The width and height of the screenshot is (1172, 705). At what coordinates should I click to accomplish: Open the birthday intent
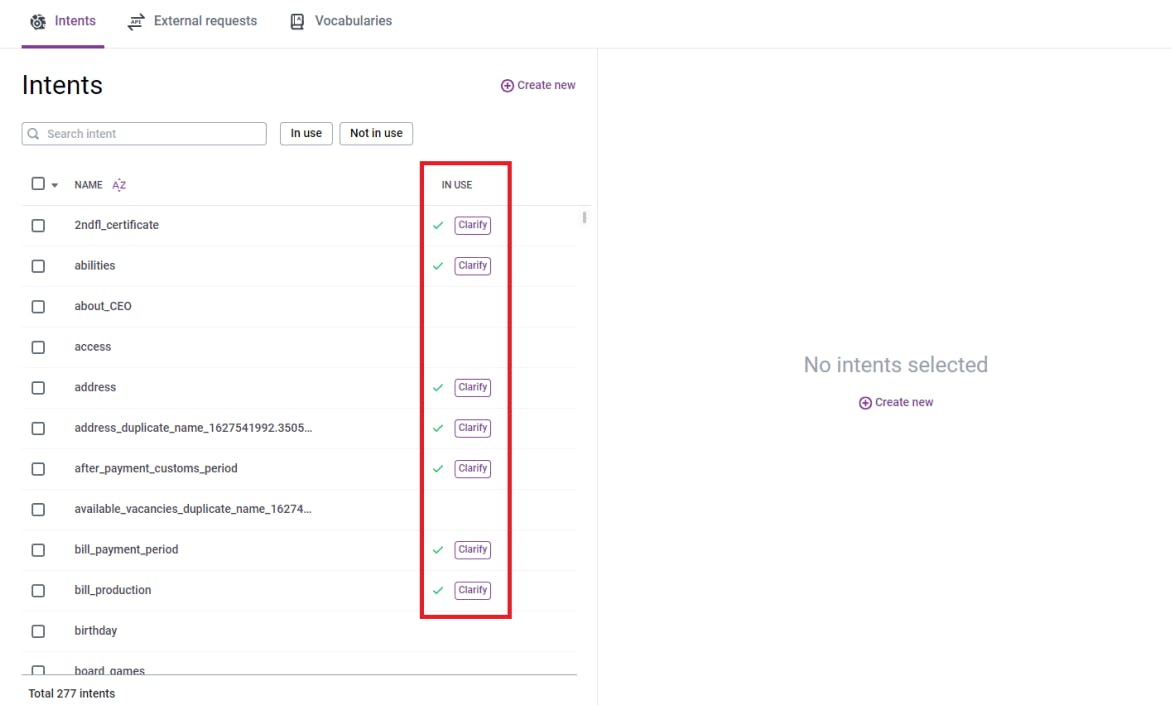(x=96, y=631)
